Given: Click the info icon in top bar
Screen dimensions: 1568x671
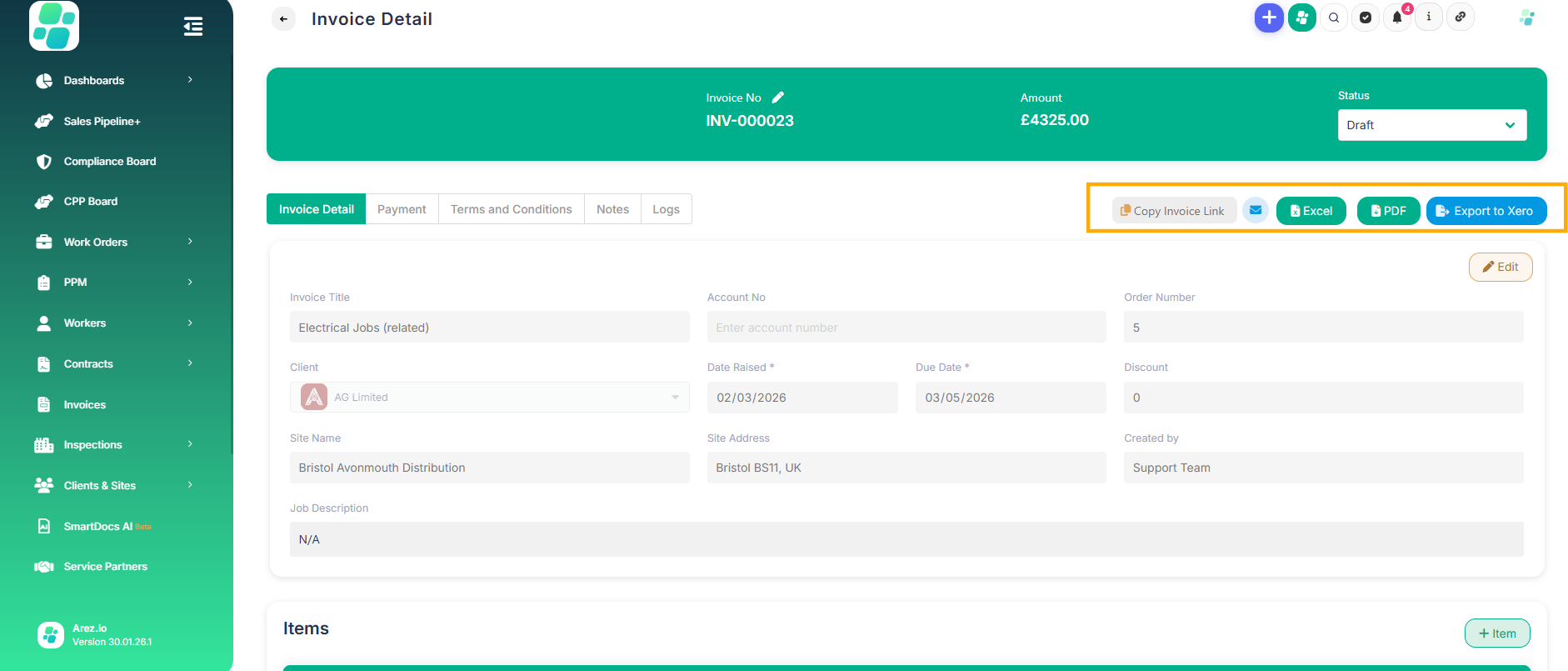Looking at the screenshot, I should 1429,18.
